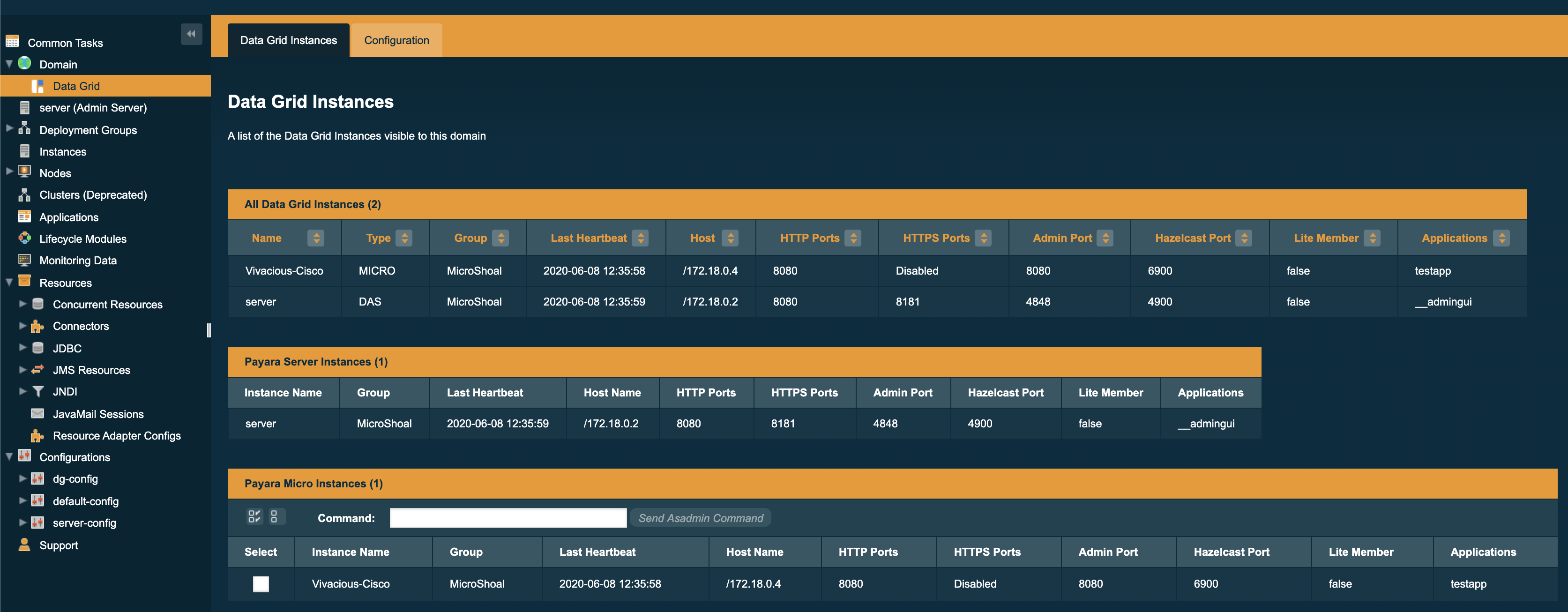Click the Applications icon in the sidebar

(x=24, y=217)
